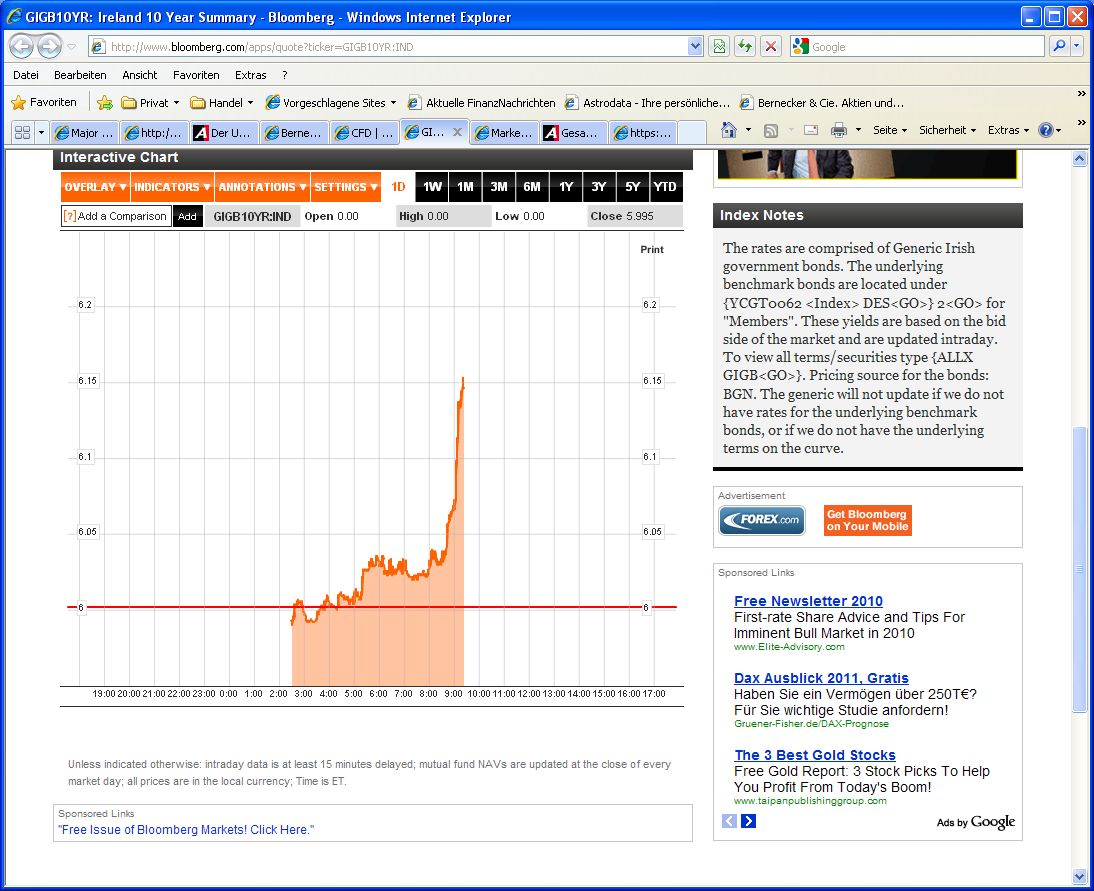Select the YTD chart range
This screenshot has height=891, width=1094.
pos(665,187)
